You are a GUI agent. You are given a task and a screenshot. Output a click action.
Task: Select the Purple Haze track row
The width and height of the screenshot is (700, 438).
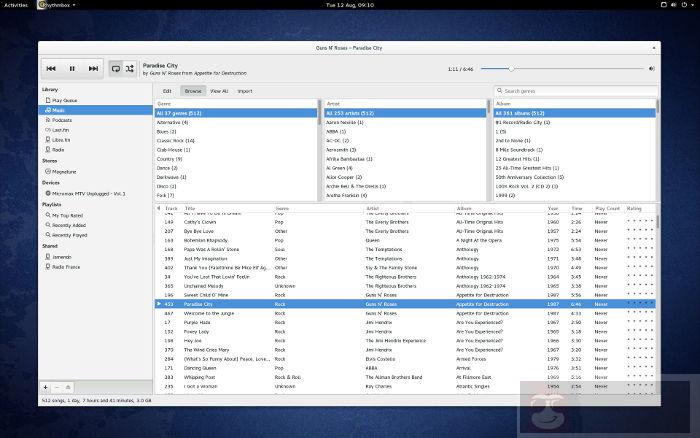[x=405, y=322]
